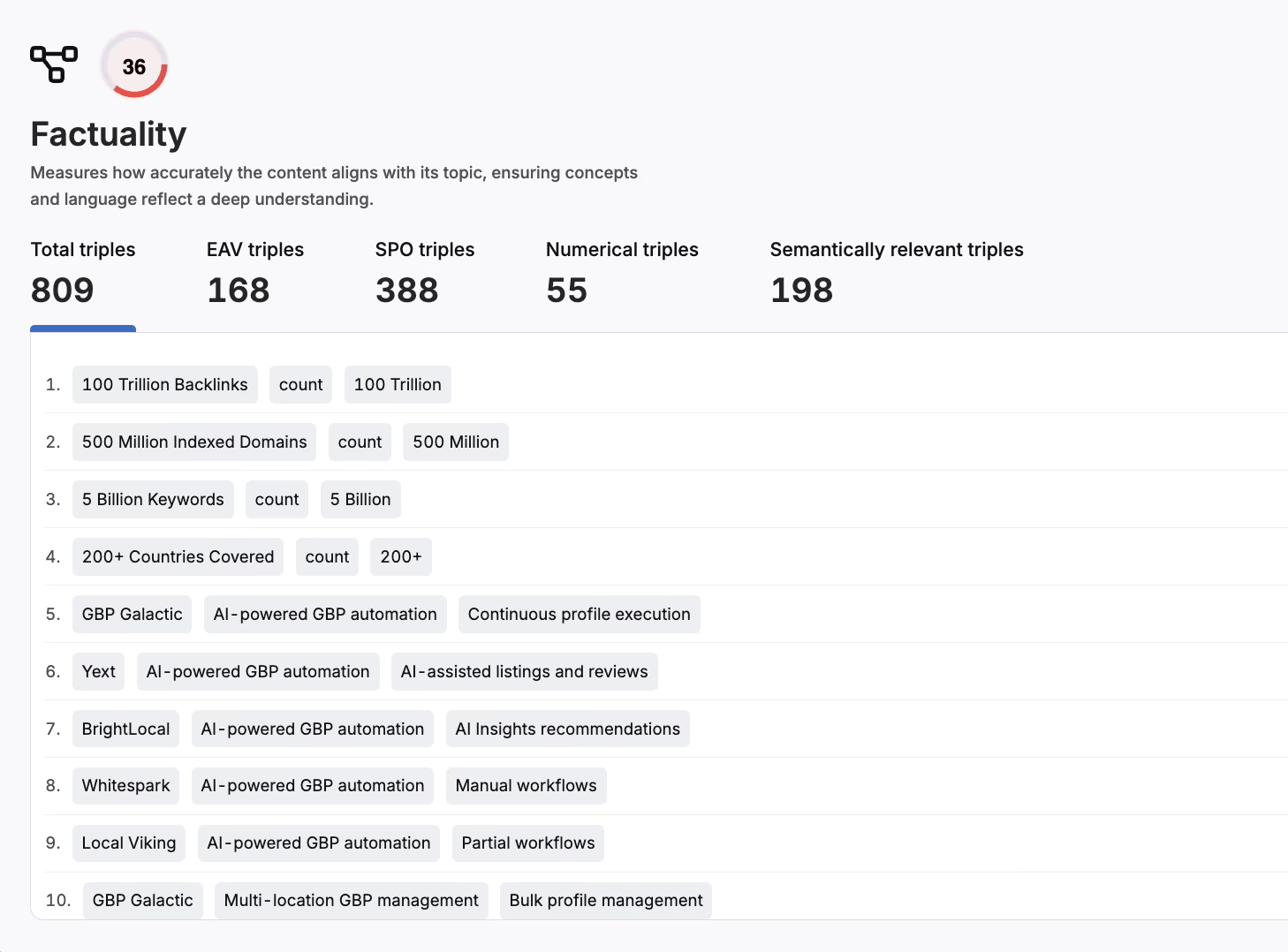Click 'count' tag in row 2
This screenshot has width=1288, height=952.
(x=360, y=442)
